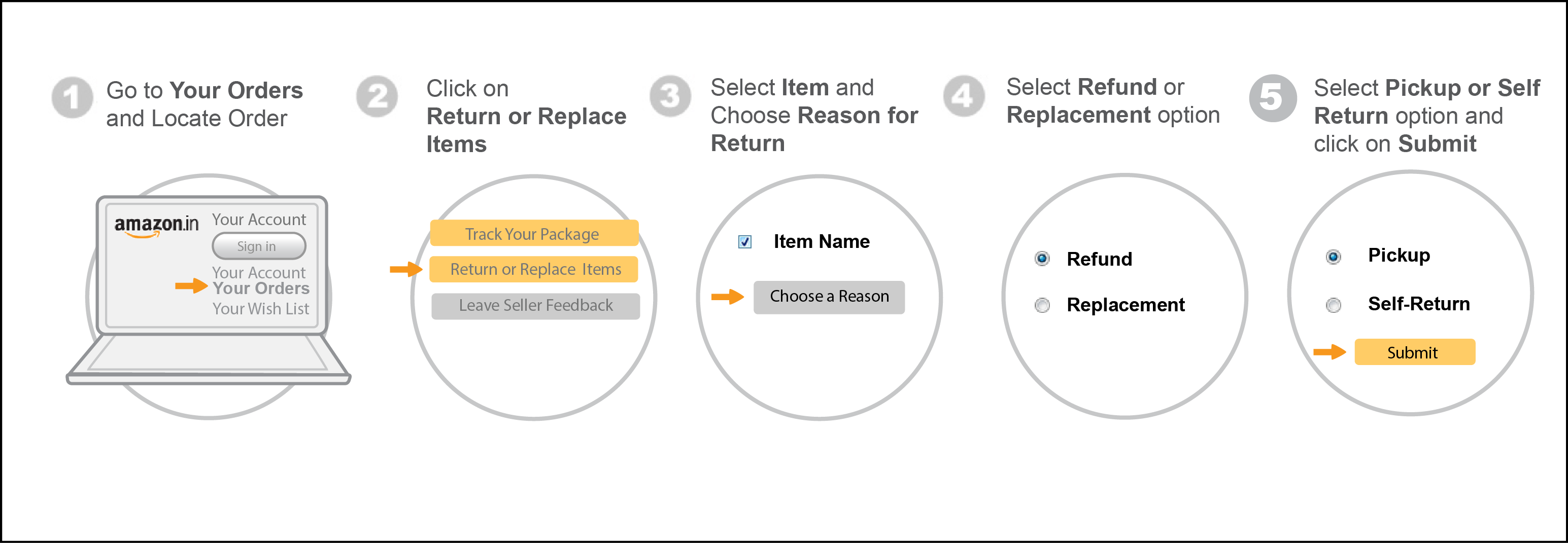The width and height of the screenshot is (1568, 543).
Task: Choose the Pickup radio option
Action: (1333, 257)
